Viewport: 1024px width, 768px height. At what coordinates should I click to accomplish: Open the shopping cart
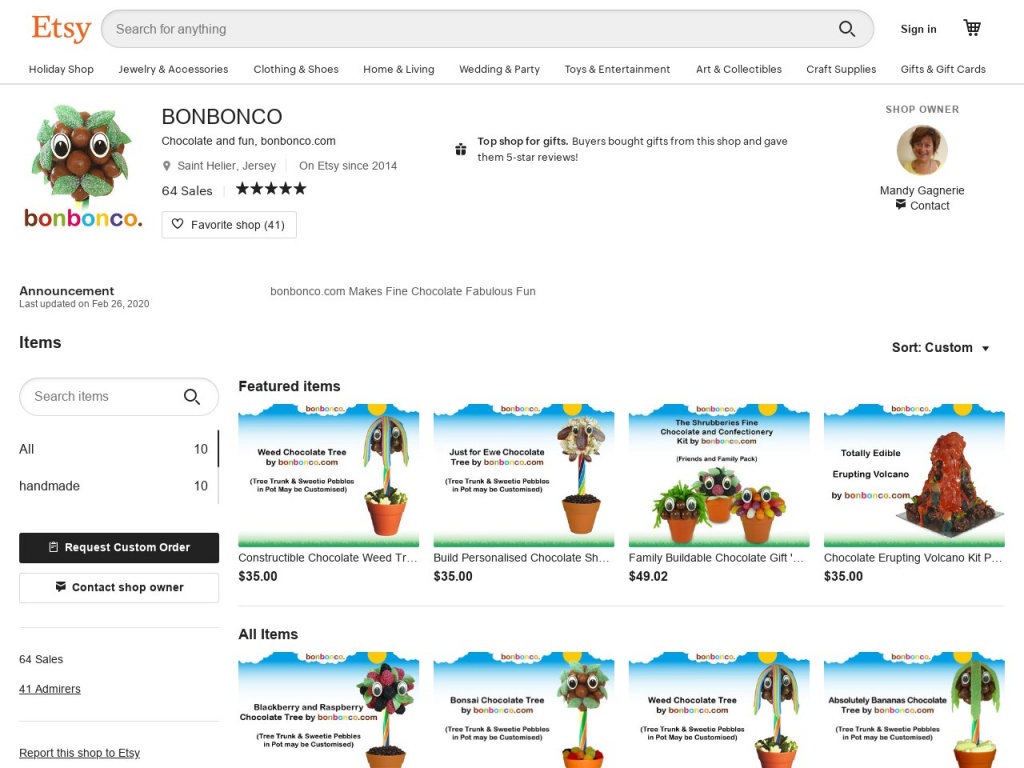[971, 28]
